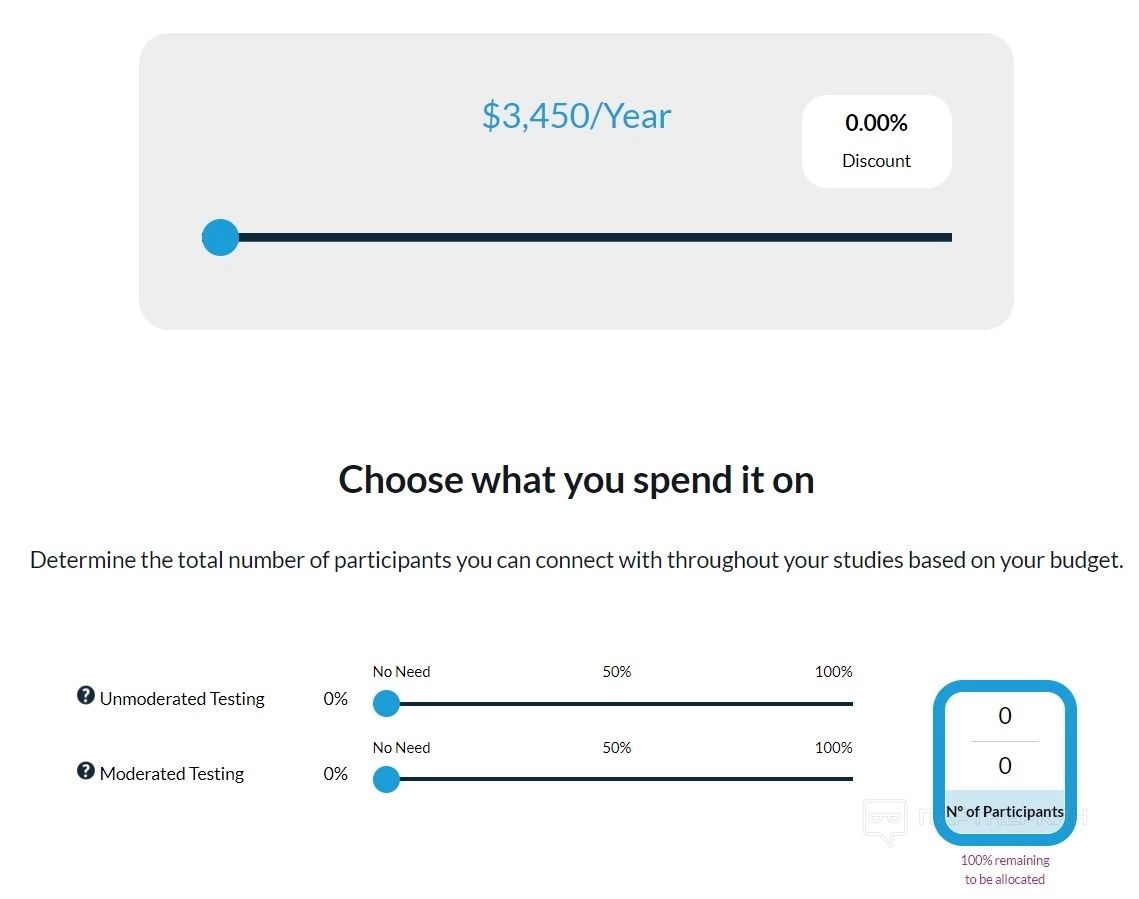1139x899 pixels.
Task: Click the help icon beside Unmoderated Testing
Action: coord(86,696)
